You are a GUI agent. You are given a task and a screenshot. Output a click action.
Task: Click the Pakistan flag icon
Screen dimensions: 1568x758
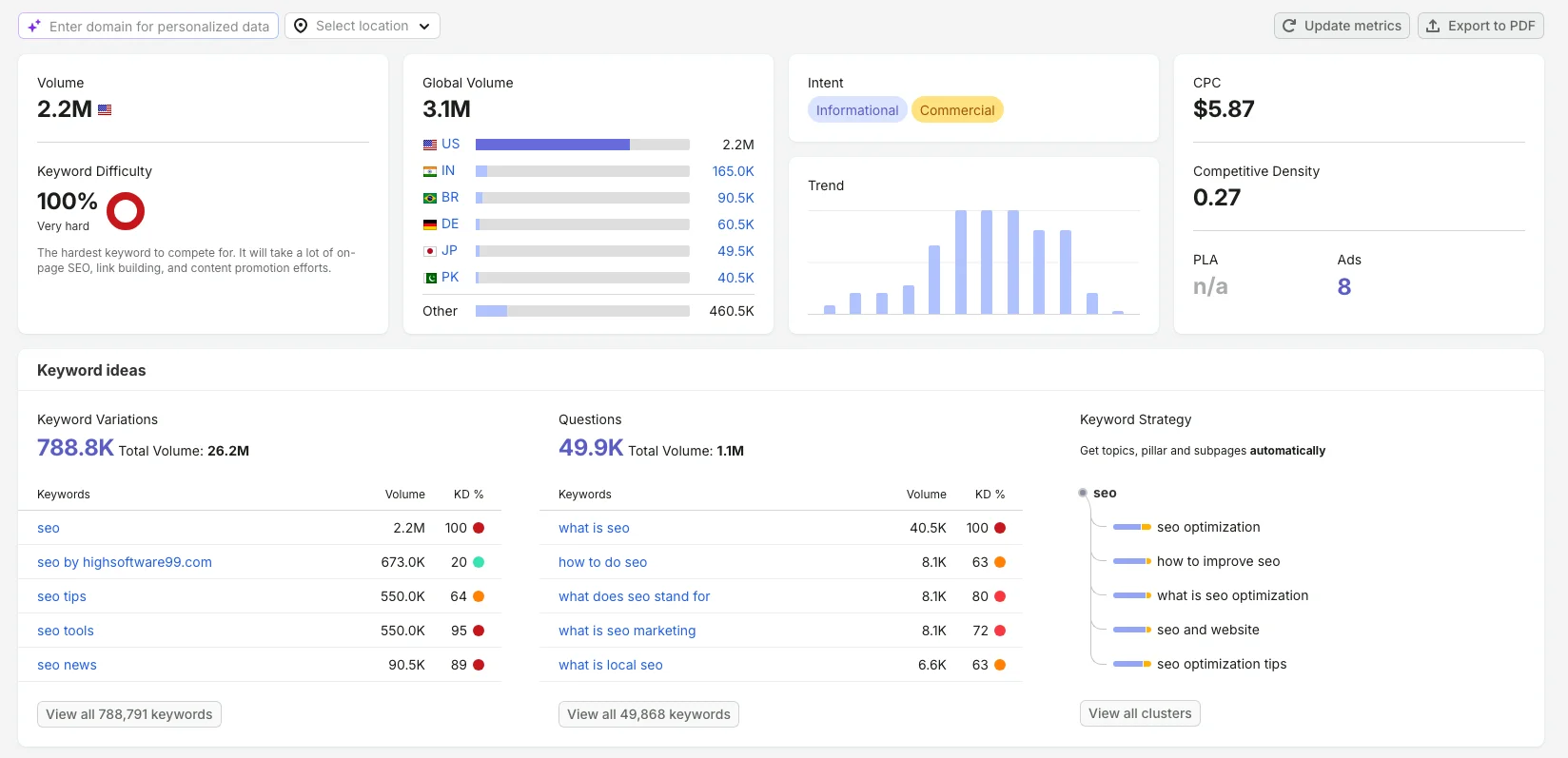click(430, 278)
